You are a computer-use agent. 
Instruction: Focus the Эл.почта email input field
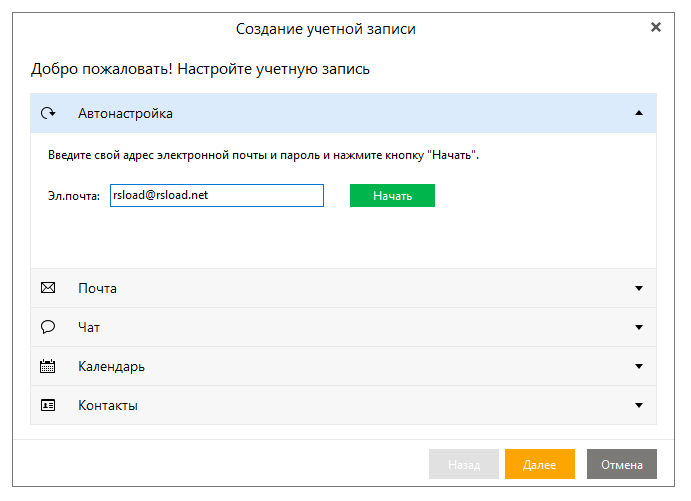(x=217, y=195)
